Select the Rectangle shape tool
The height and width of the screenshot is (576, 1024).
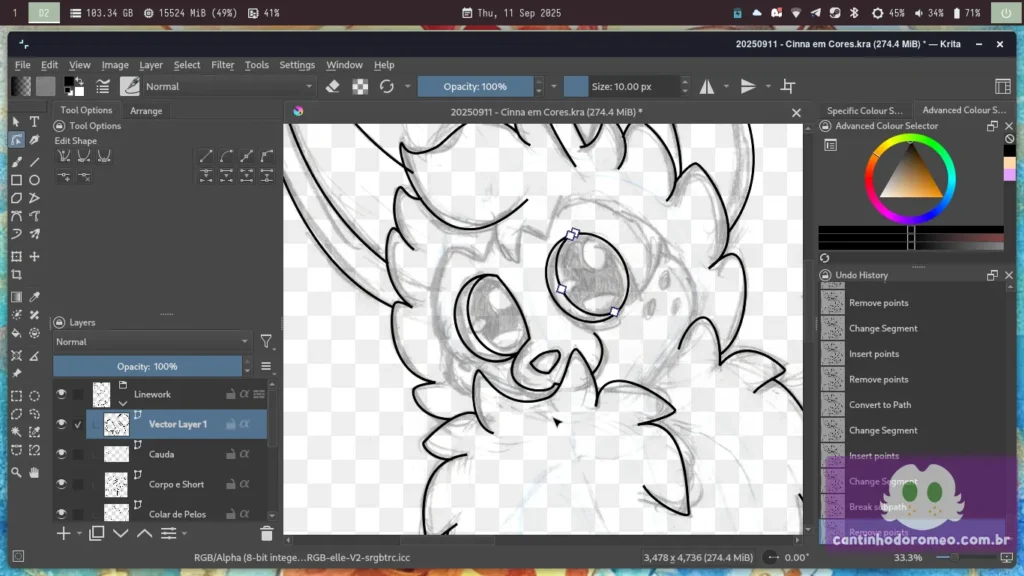coord(16,180)
